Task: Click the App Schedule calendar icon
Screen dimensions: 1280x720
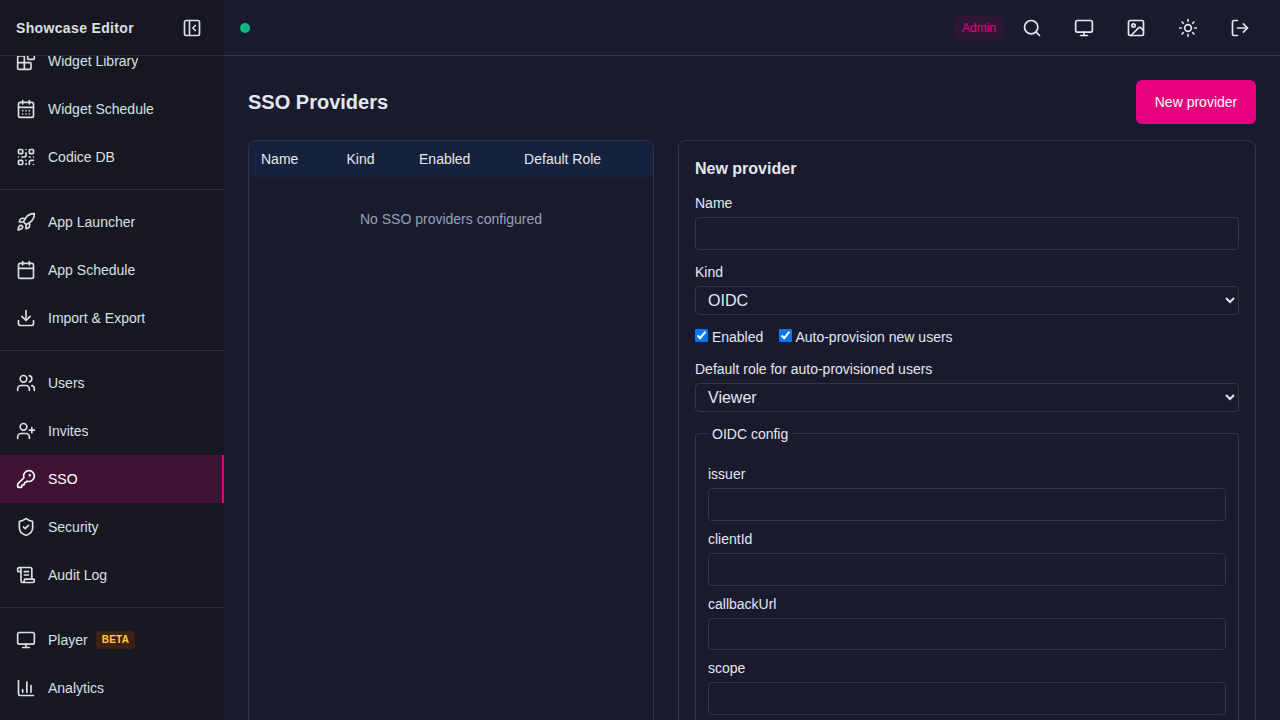Action: [26, 270]
